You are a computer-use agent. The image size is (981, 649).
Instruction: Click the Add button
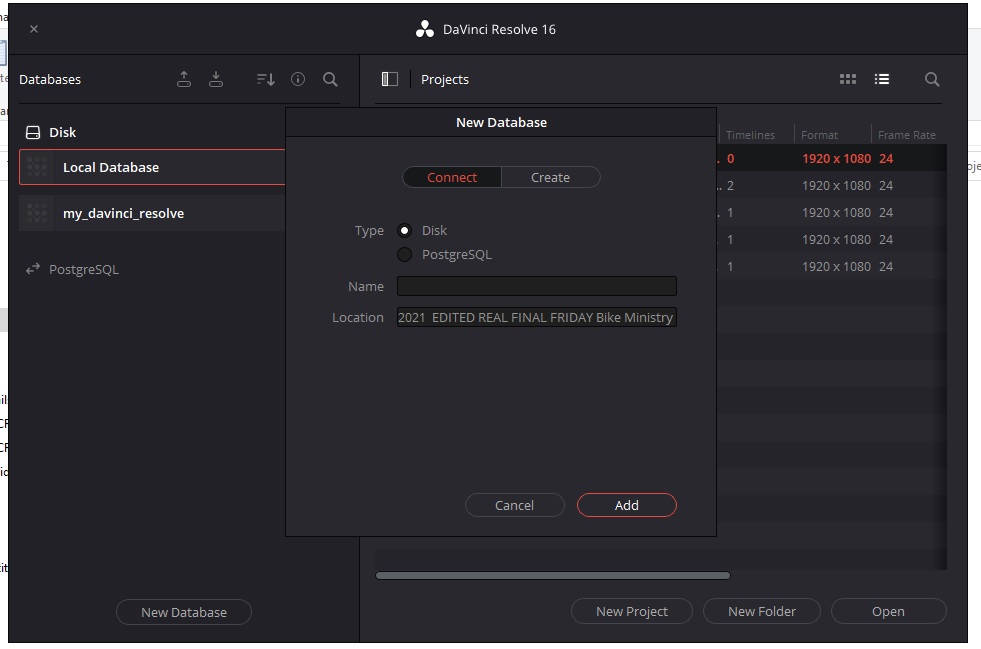[x=627, y=505]
